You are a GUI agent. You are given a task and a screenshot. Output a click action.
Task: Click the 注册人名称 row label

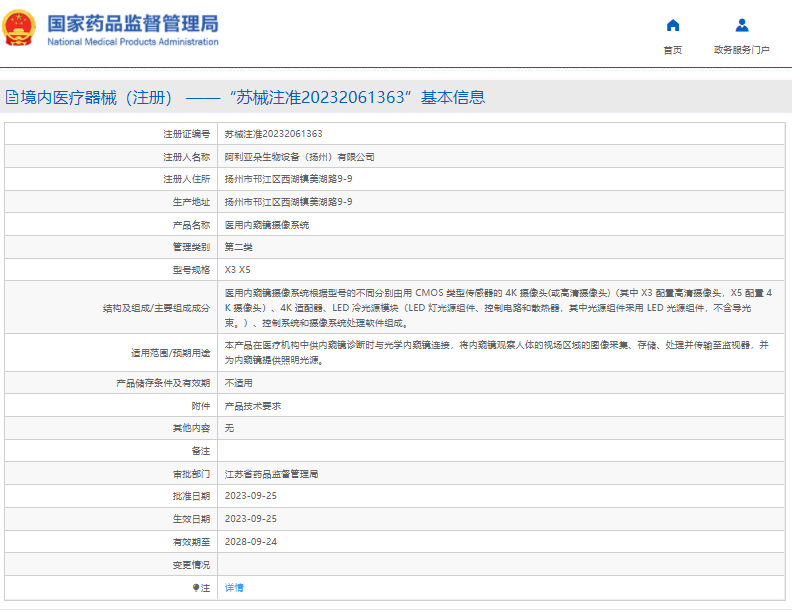186,157
